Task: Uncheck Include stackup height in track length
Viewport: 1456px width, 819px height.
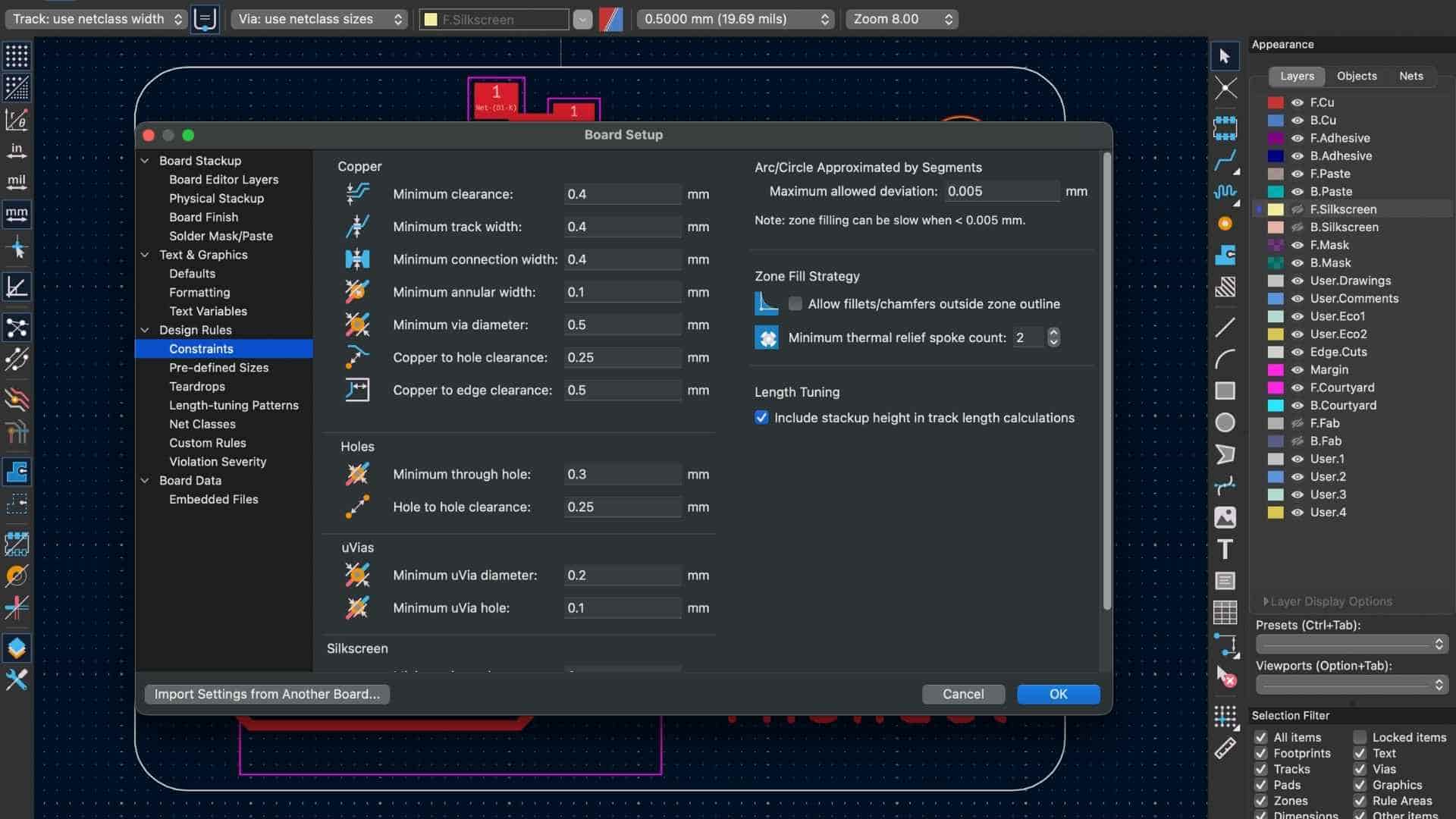Action: click(x=761, y=418)
